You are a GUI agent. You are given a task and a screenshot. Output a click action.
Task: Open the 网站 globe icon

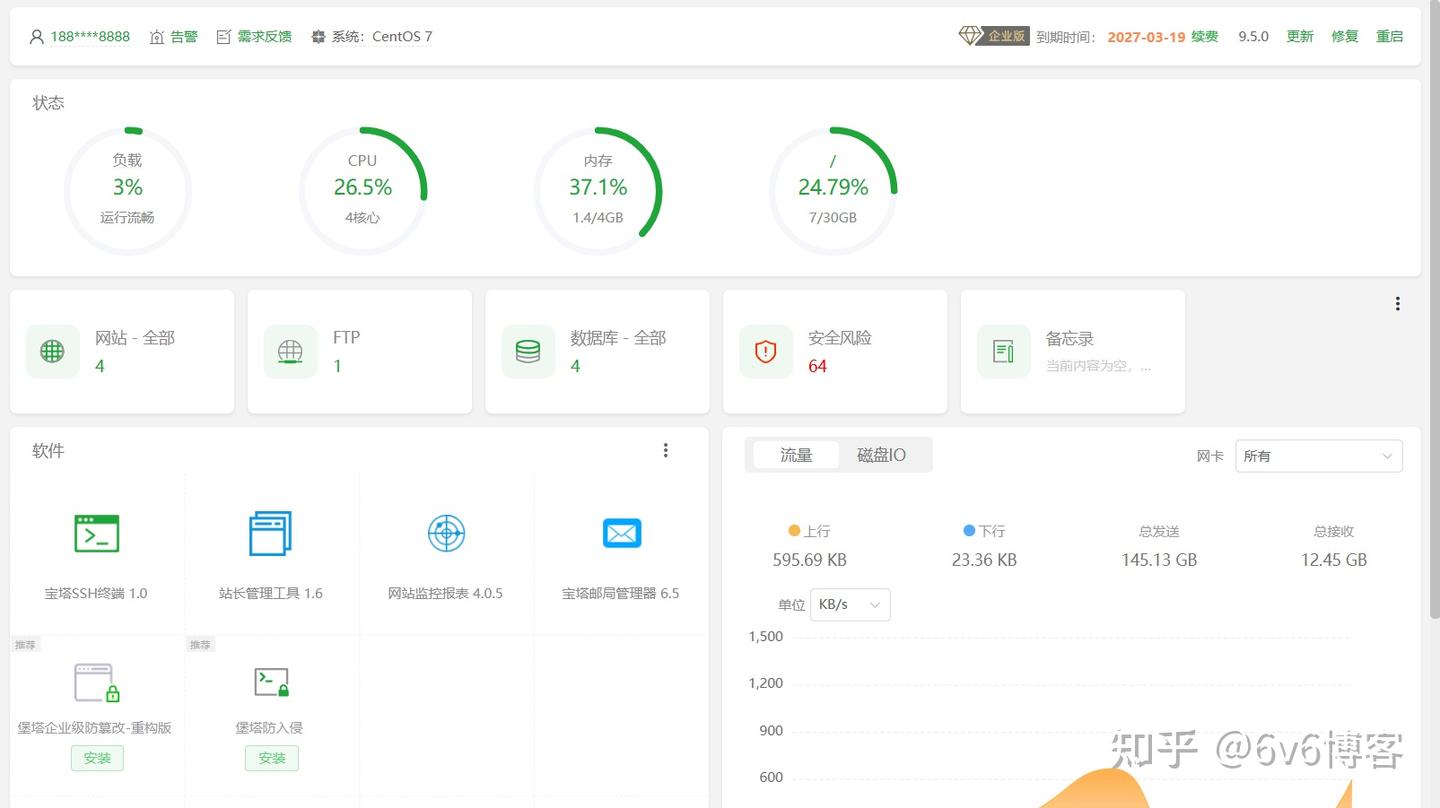[52, 351]
